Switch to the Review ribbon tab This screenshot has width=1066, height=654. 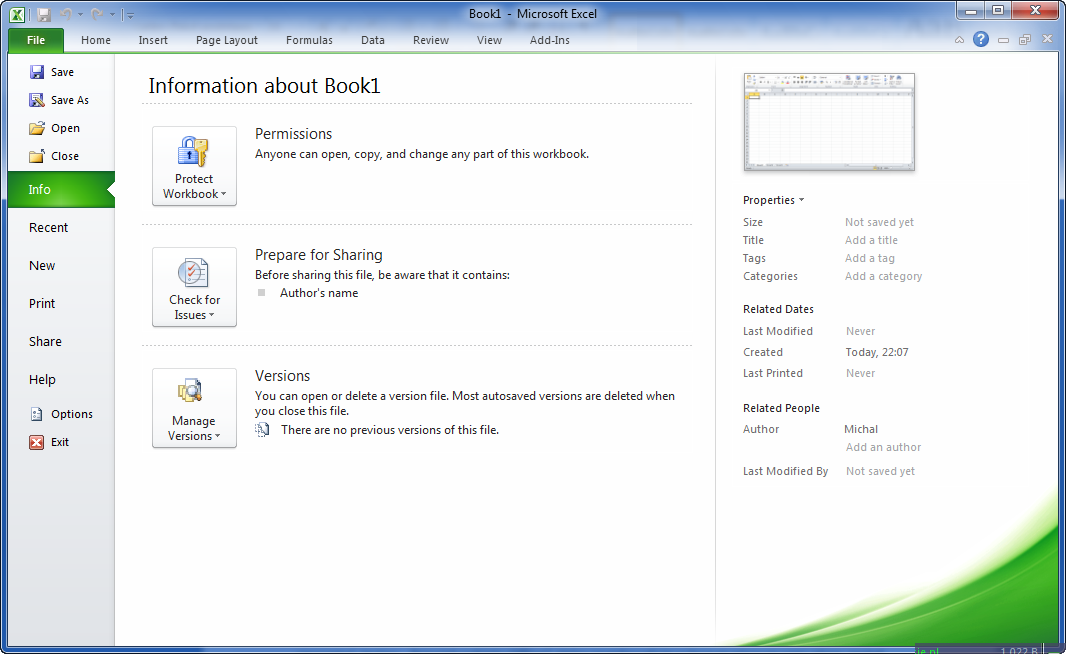click(x=431, y=40)
